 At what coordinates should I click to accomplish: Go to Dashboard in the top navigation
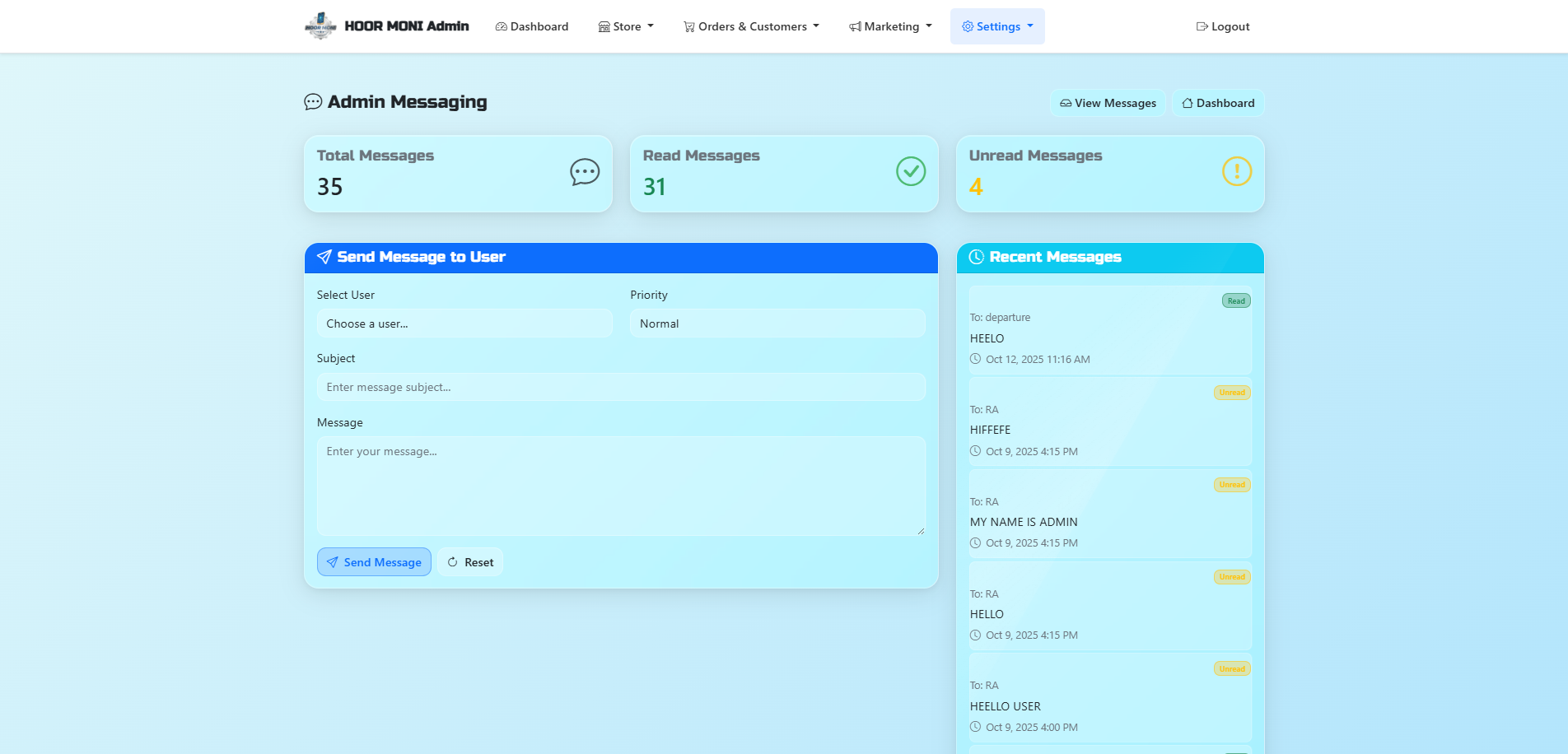[x=532, y=26]
